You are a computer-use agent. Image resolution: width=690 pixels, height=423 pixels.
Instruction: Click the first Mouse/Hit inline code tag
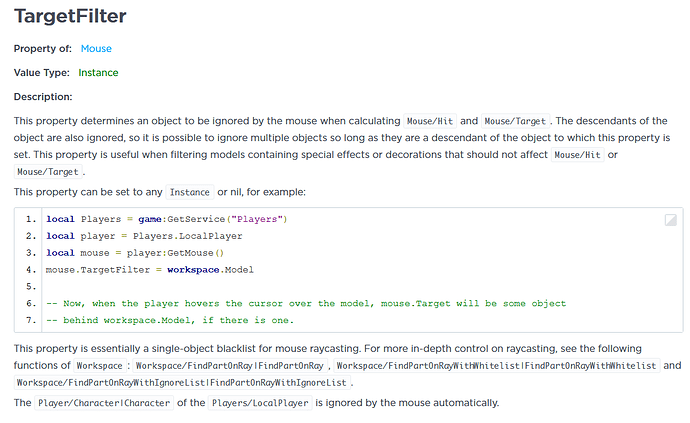point(430,121)
